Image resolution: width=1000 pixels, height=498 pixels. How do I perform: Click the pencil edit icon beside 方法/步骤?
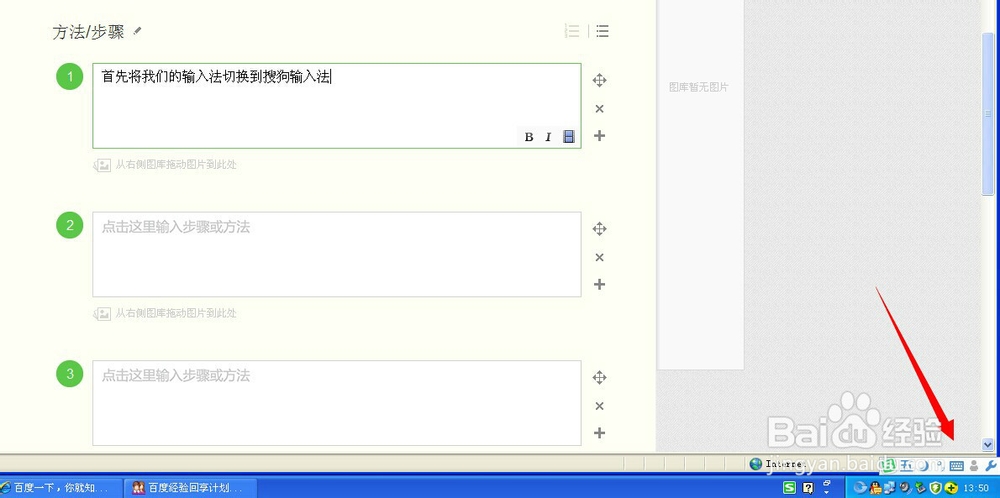[x=138, y=31]
